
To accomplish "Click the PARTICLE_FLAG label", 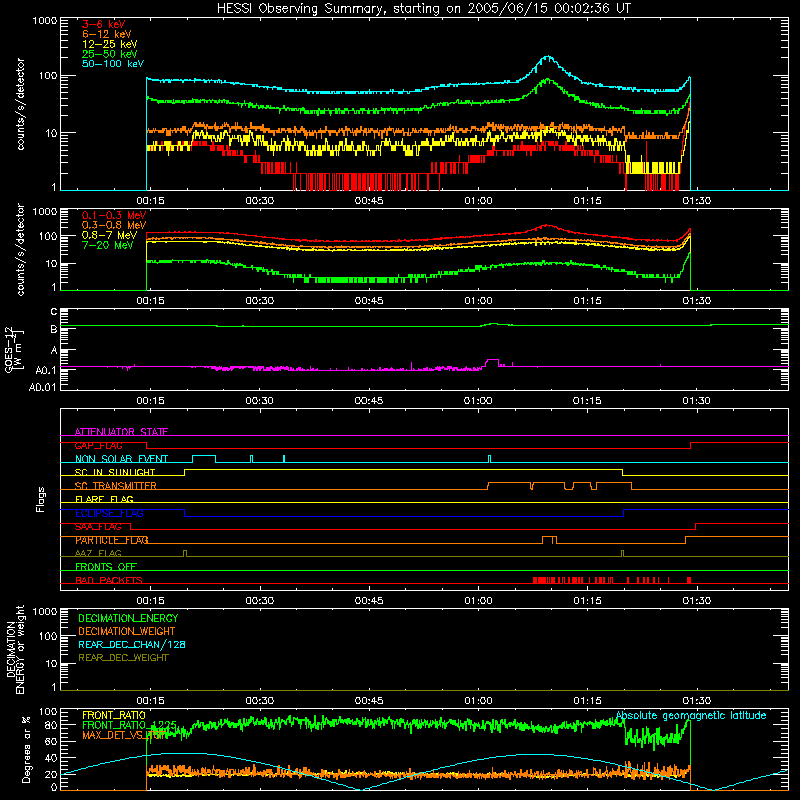I will [112, 540].
